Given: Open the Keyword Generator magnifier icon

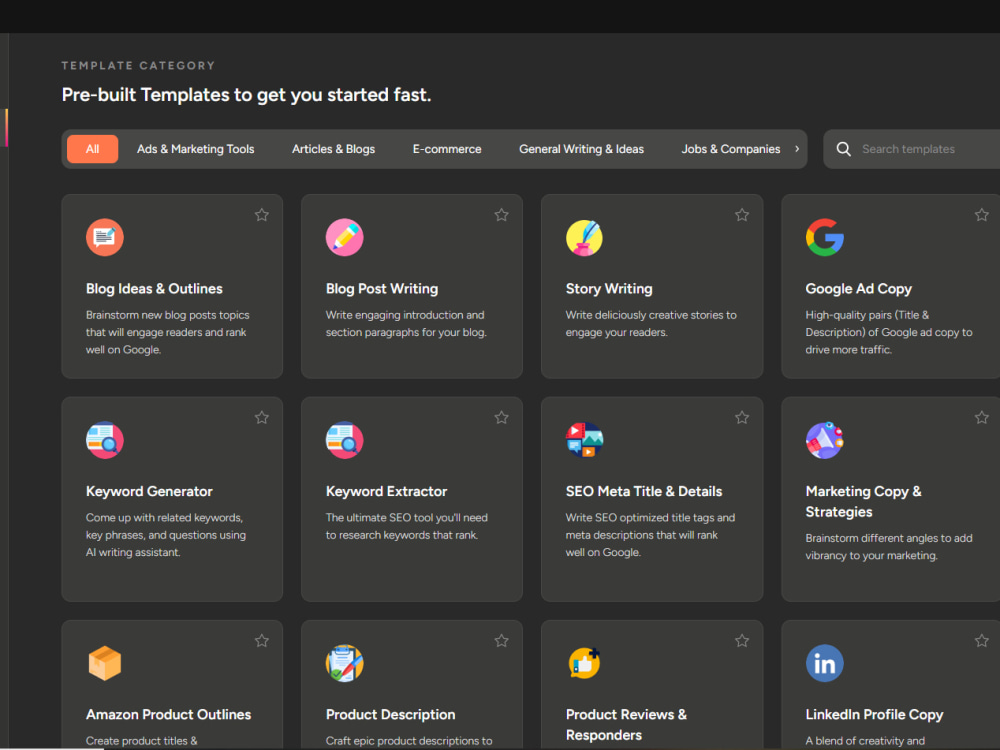Looking at the screenshot, I should click(105, 440).
